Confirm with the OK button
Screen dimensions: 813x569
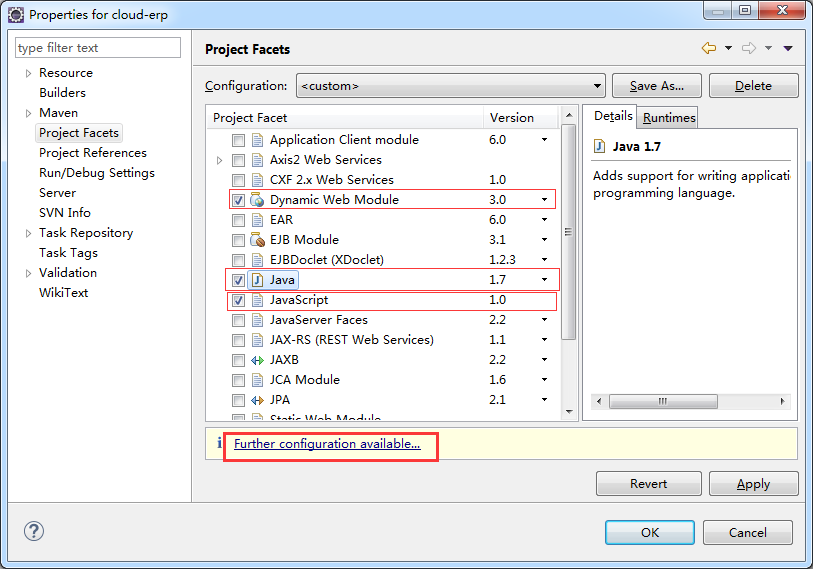650,533
